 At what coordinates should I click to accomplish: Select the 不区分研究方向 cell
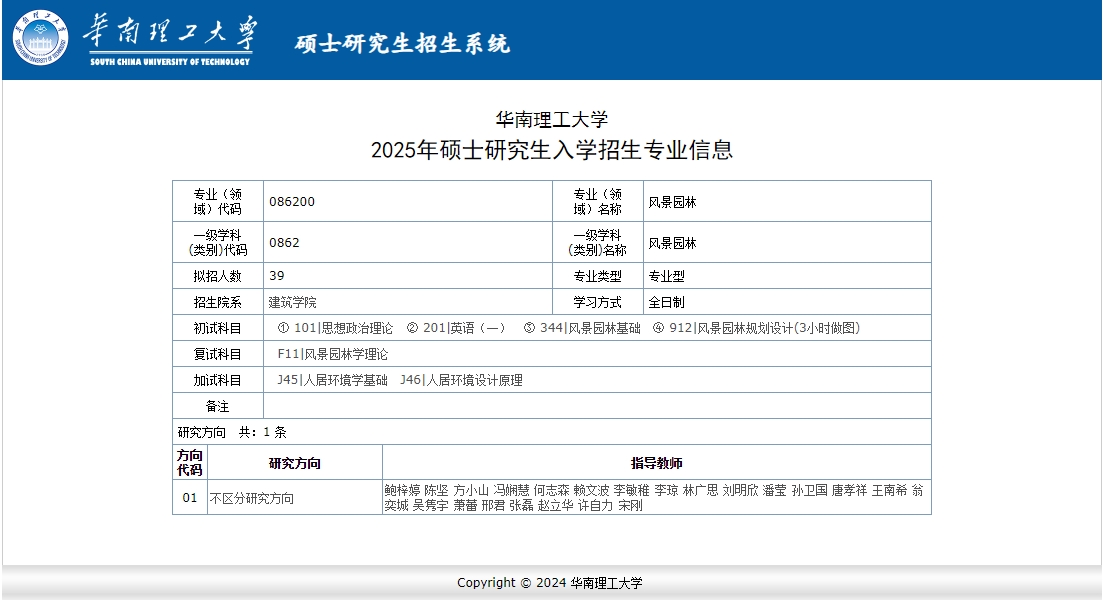point(295,498)
